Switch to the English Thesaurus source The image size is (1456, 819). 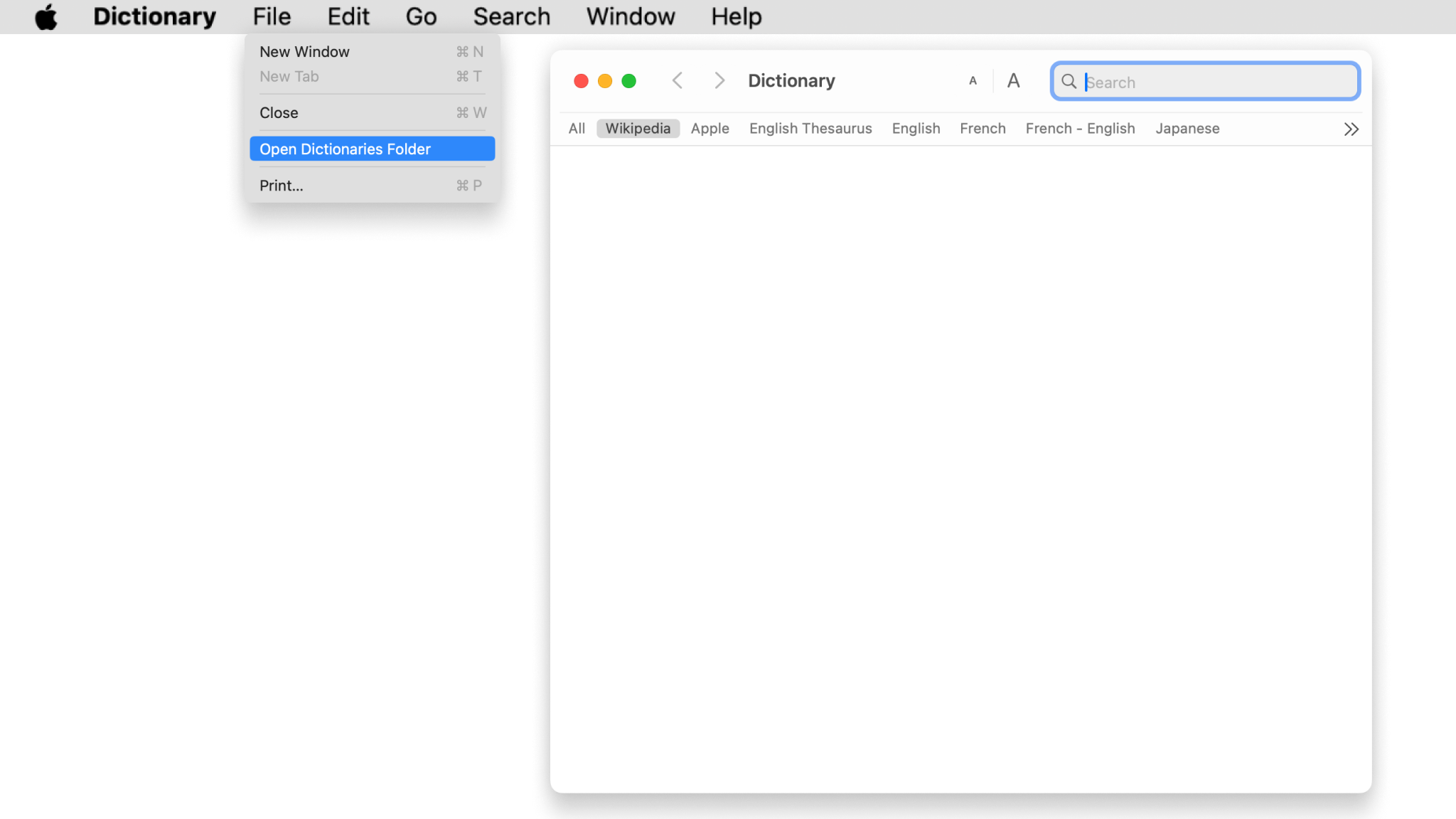[x=810, y=128]
